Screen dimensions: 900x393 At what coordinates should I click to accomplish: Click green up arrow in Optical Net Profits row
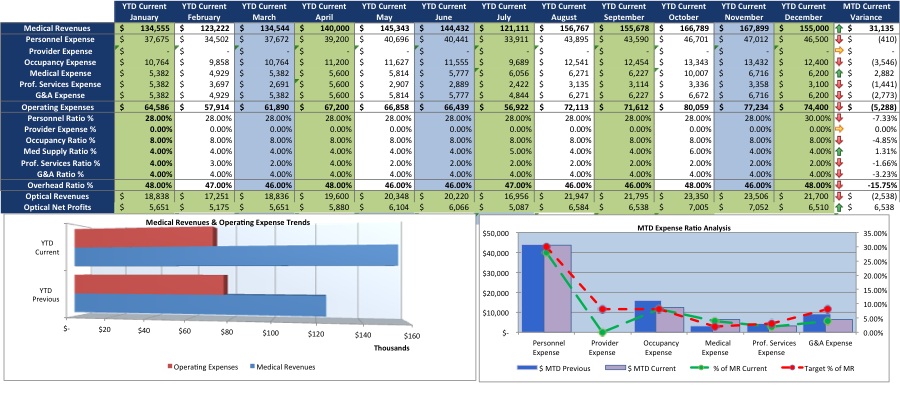point(839,207)
